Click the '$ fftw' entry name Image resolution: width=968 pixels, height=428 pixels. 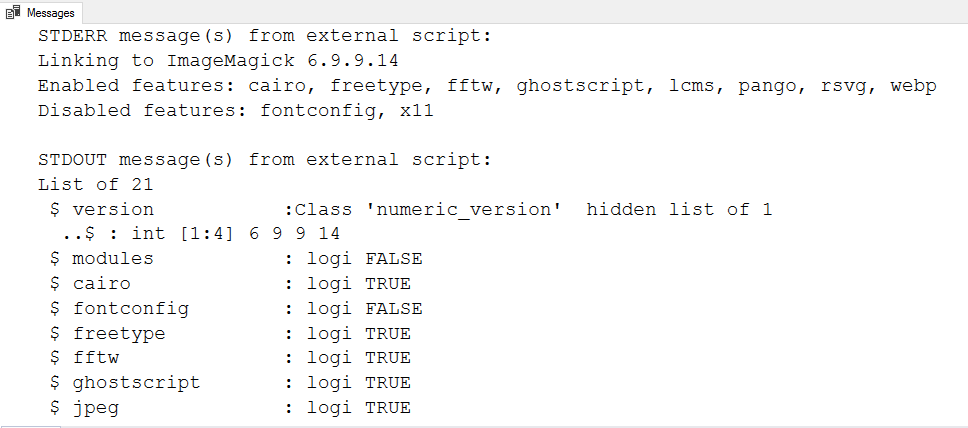(84, 358)
